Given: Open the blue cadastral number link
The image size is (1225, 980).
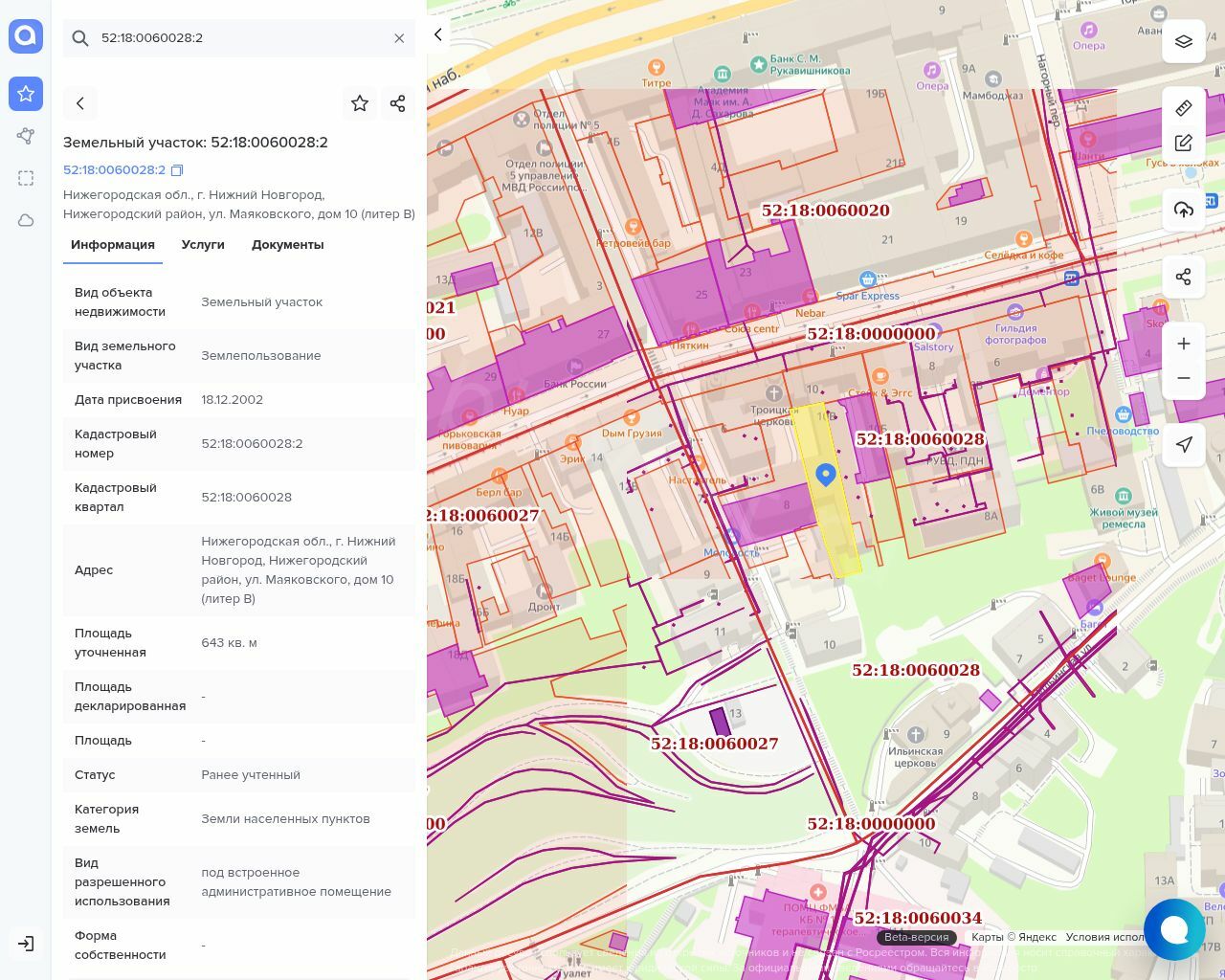Looking at the screenshot, I should tap(114, 170).
